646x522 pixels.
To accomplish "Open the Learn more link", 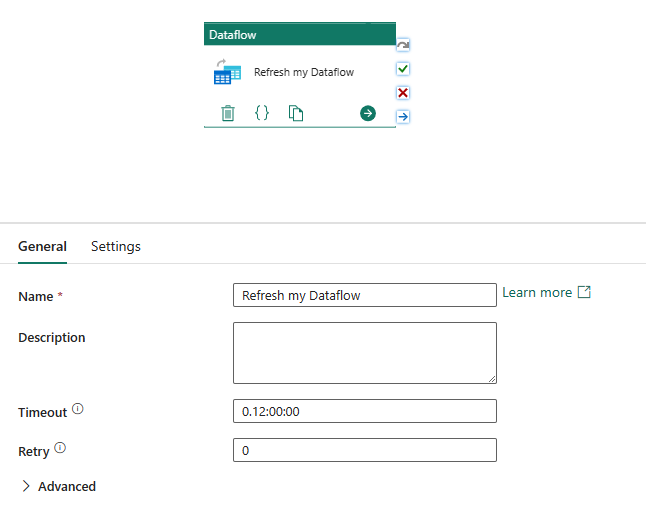I will [x=546, y=293].
